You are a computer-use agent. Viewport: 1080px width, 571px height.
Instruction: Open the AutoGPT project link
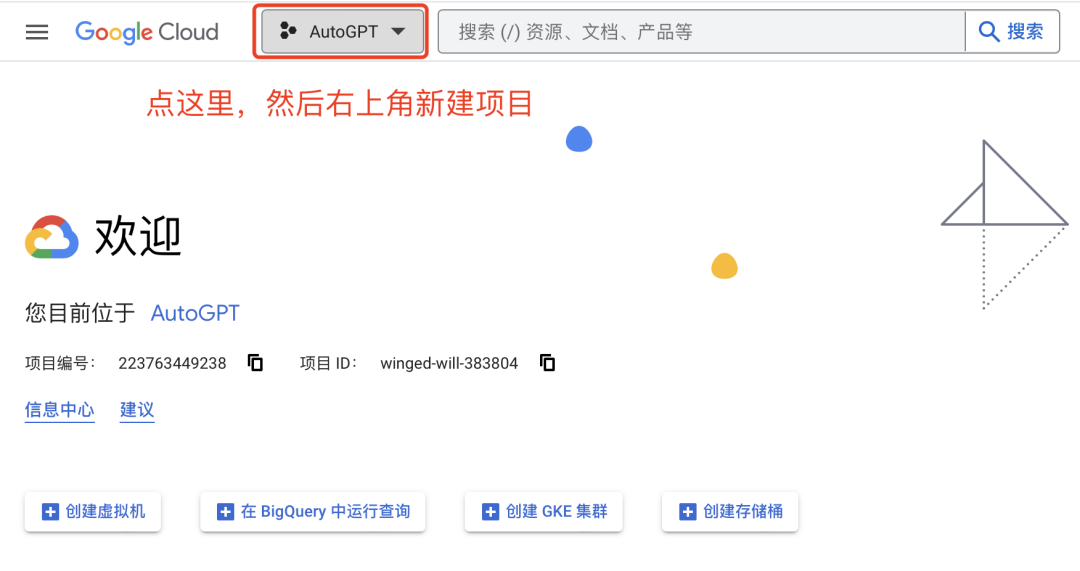[195, 313]
